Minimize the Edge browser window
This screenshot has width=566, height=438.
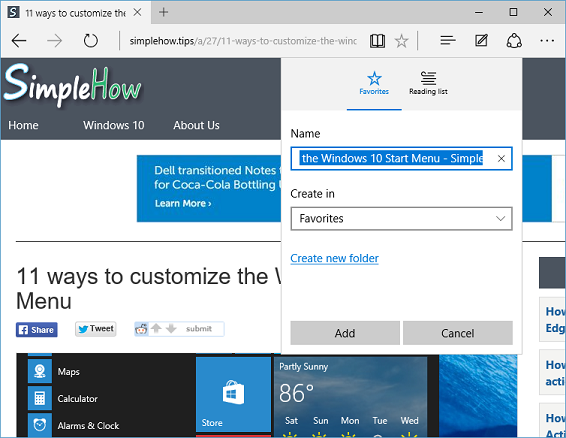pyautogui.click(x=479, y=12)
